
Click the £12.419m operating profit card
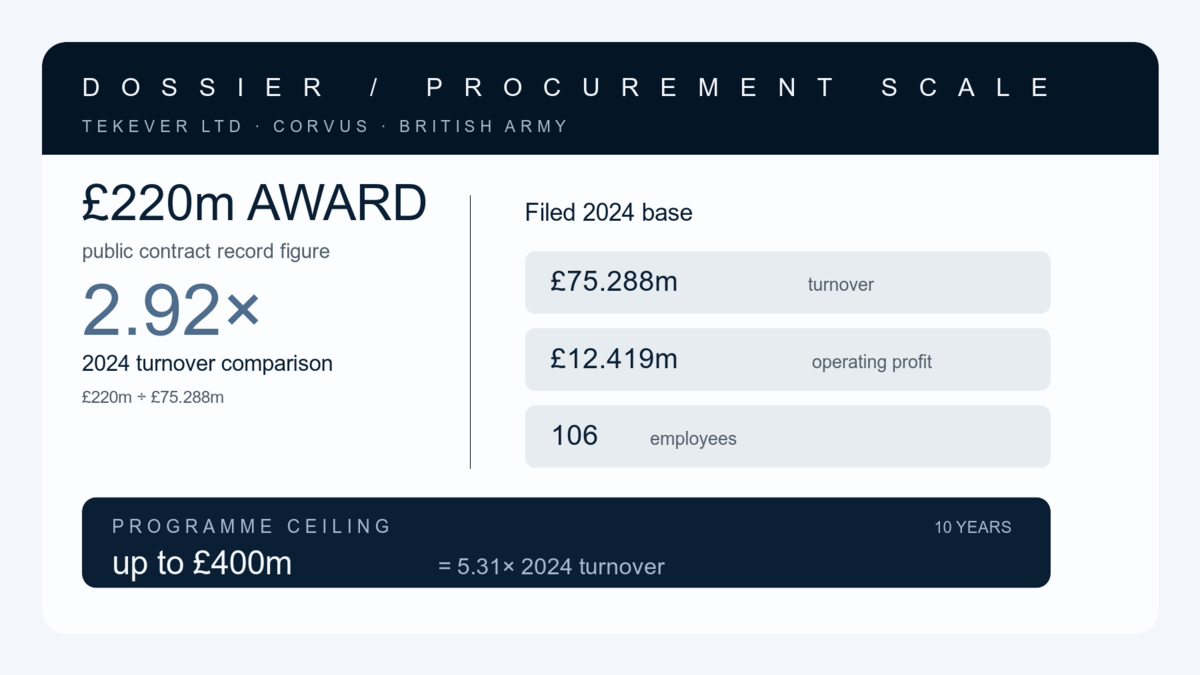point(788,359)
